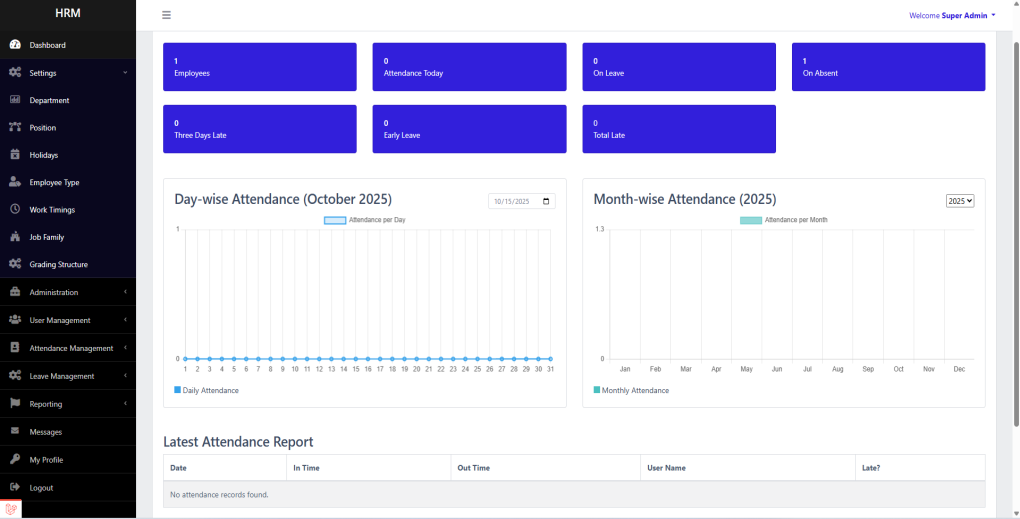This screenshot has width=1020, height=519.
Task: Click the On Absent summary card
Action: point(888,67)
